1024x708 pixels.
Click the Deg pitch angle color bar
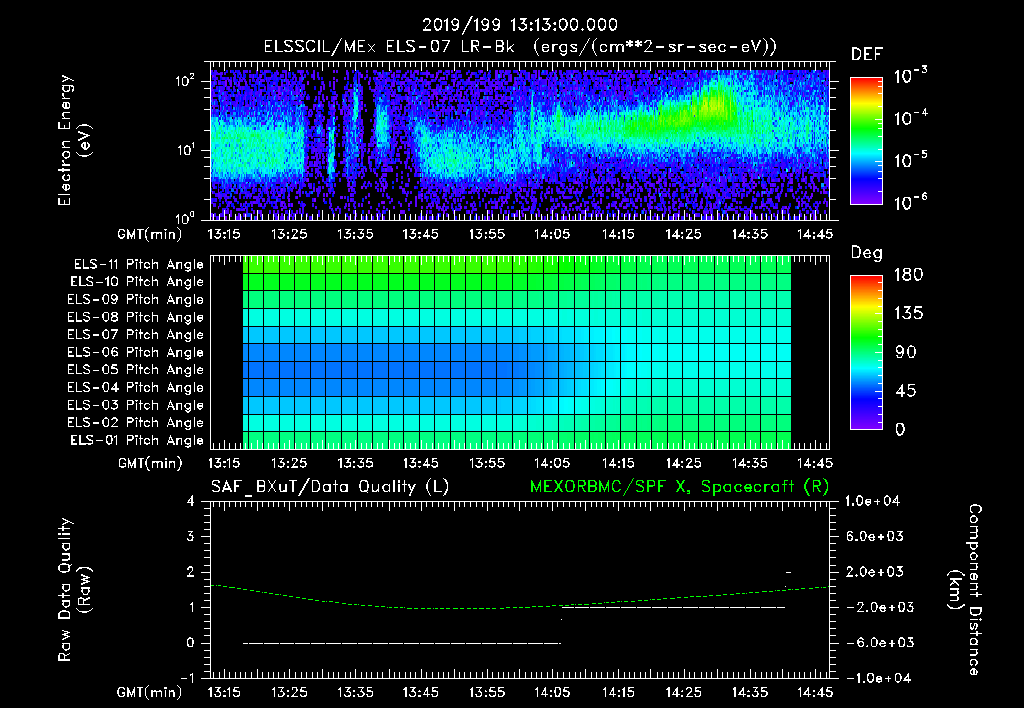[x=866, y=352]
